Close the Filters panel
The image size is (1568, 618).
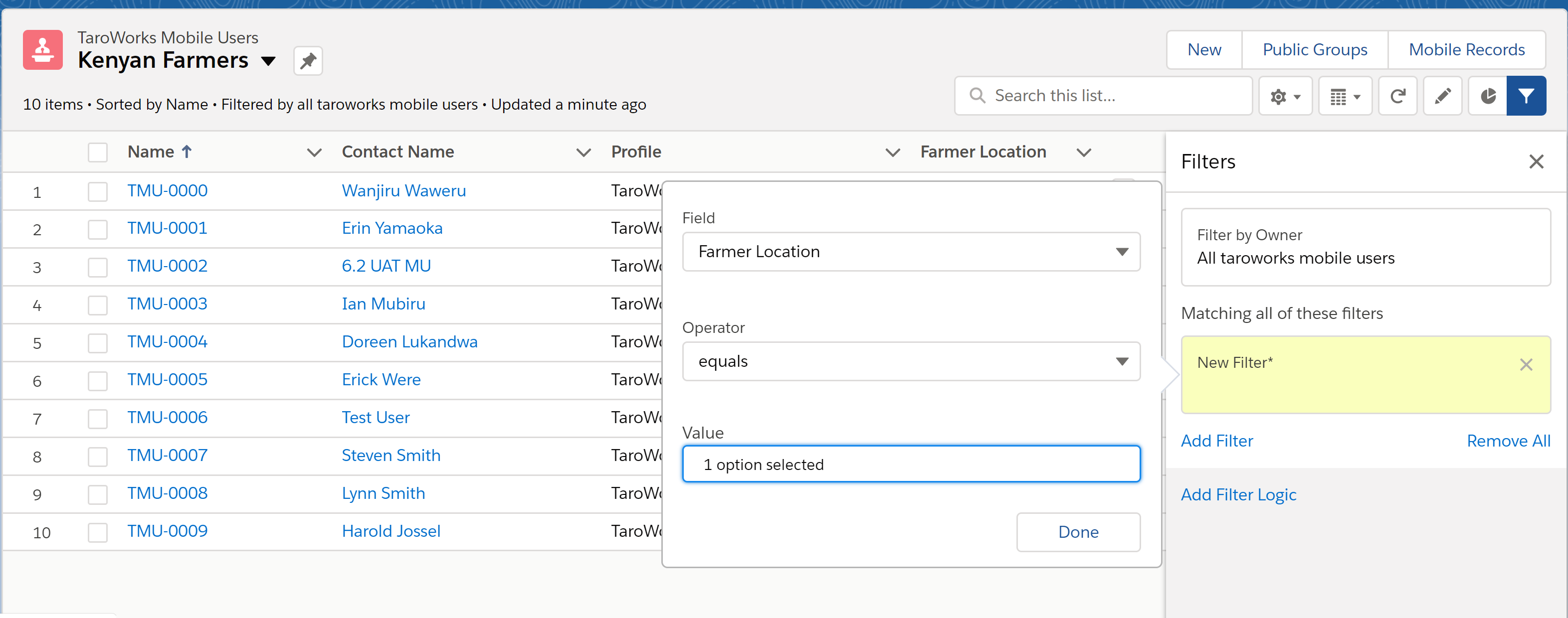(1536, 161)
